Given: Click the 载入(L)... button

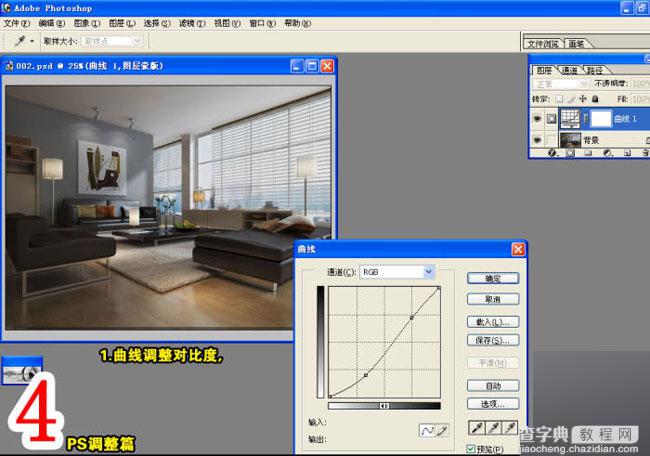Looking at the screenshot, I should tap(493, 322).
